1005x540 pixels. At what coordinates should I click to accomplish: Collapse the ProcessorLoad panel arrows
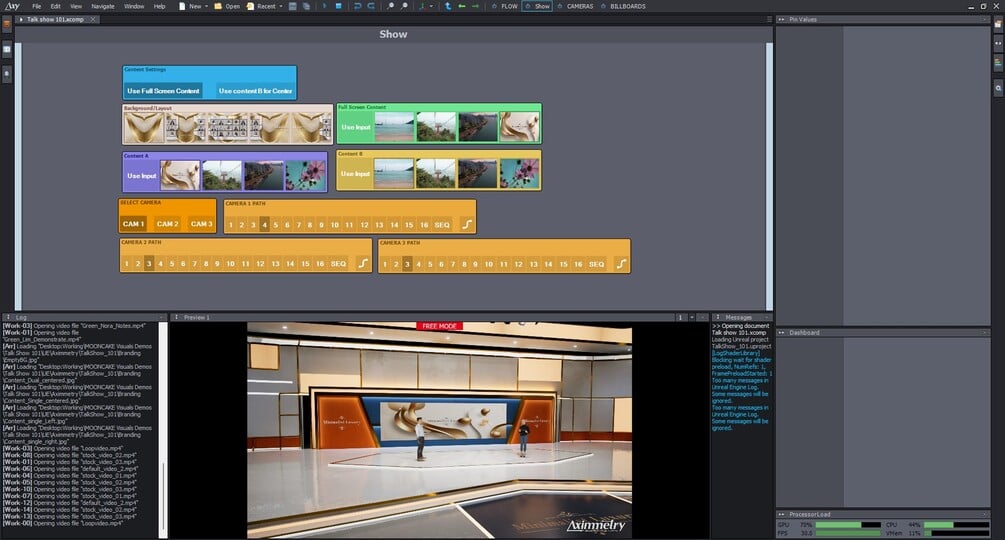(x=781, y=514)
